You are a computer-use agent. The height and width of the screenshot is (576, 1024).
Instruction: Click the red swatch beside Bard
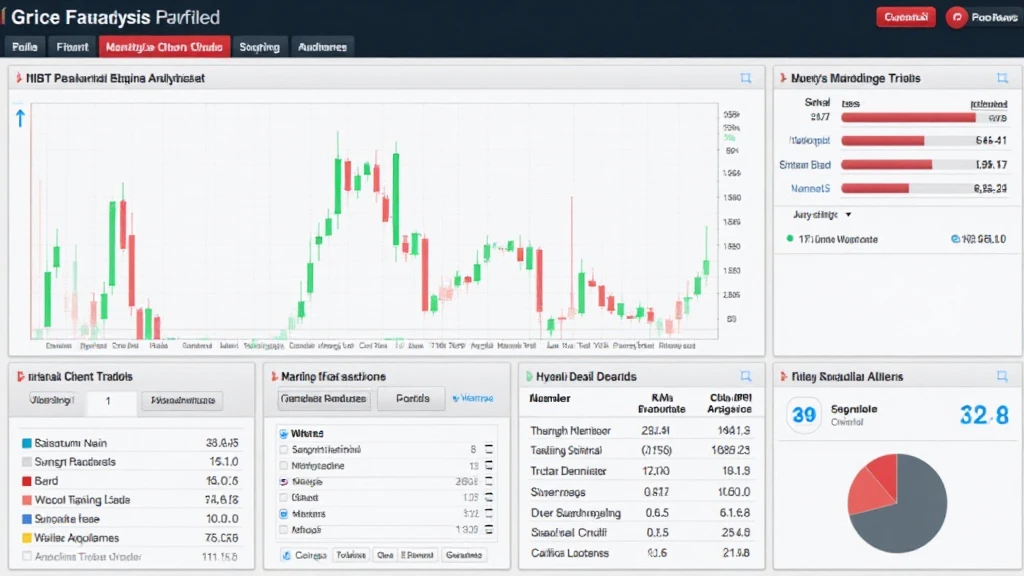coord(27,481)
